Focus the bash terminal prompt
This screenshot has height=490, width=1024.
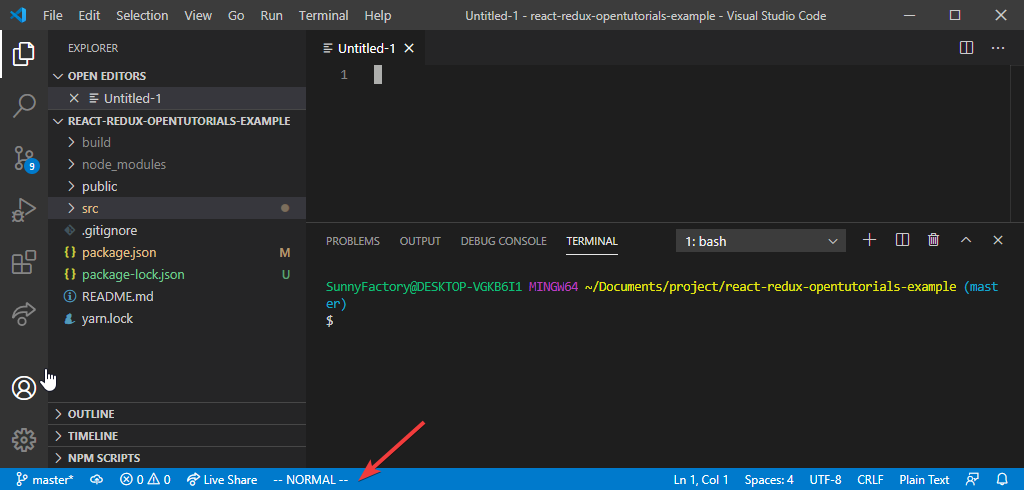coord(330,321)
